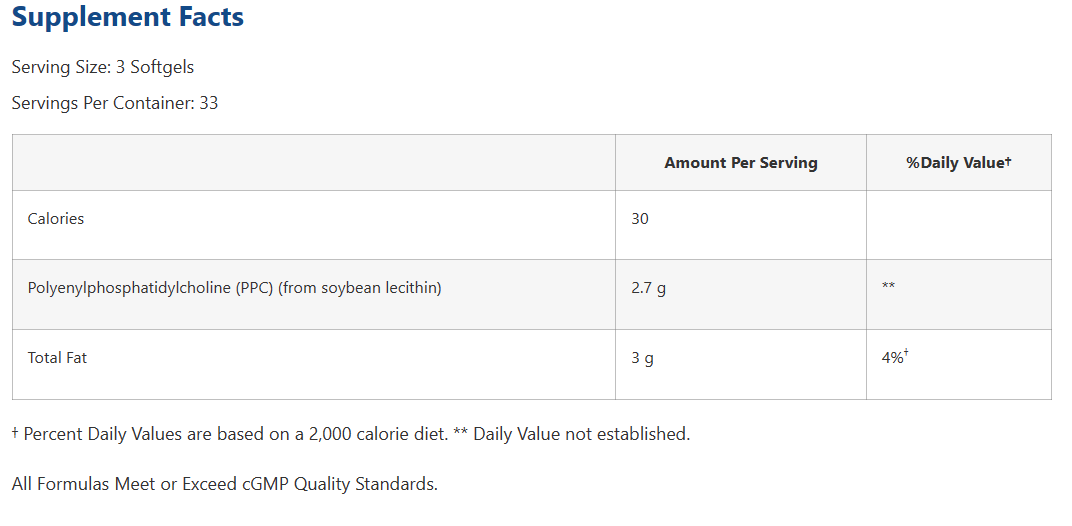
Task: Click the word Polyenylphosphatidylcholine in the table
Action: point(129,288)
